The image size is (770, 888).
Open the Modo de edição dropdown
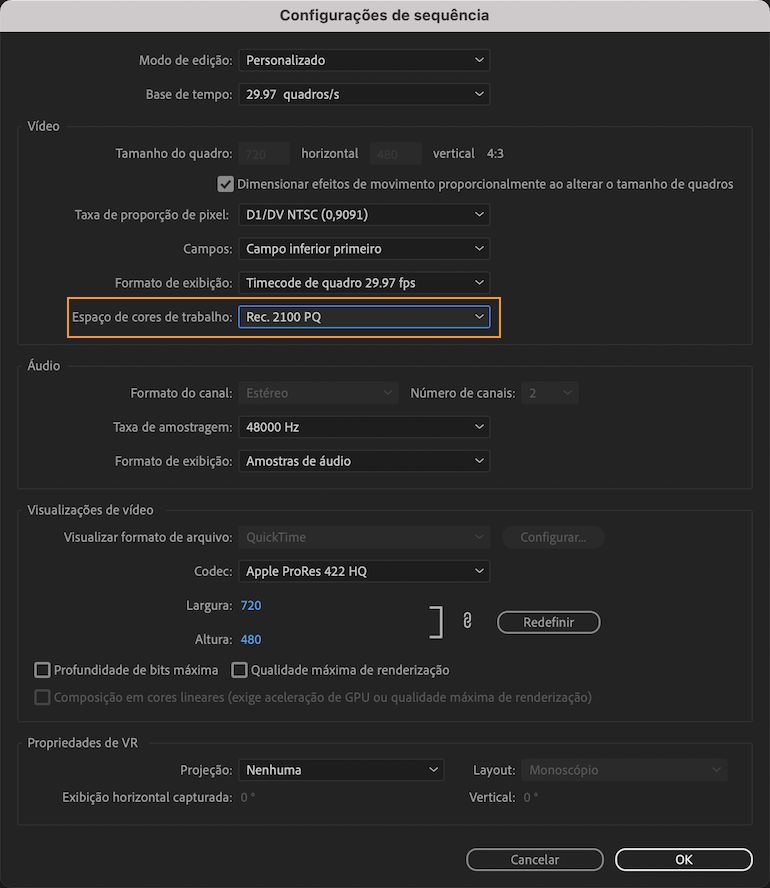click(363, 59)
